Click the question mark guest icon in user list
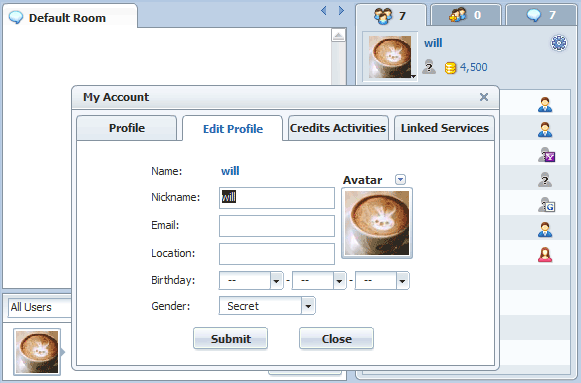The height and width of the screenshot is (383, 581). point(545,180)
